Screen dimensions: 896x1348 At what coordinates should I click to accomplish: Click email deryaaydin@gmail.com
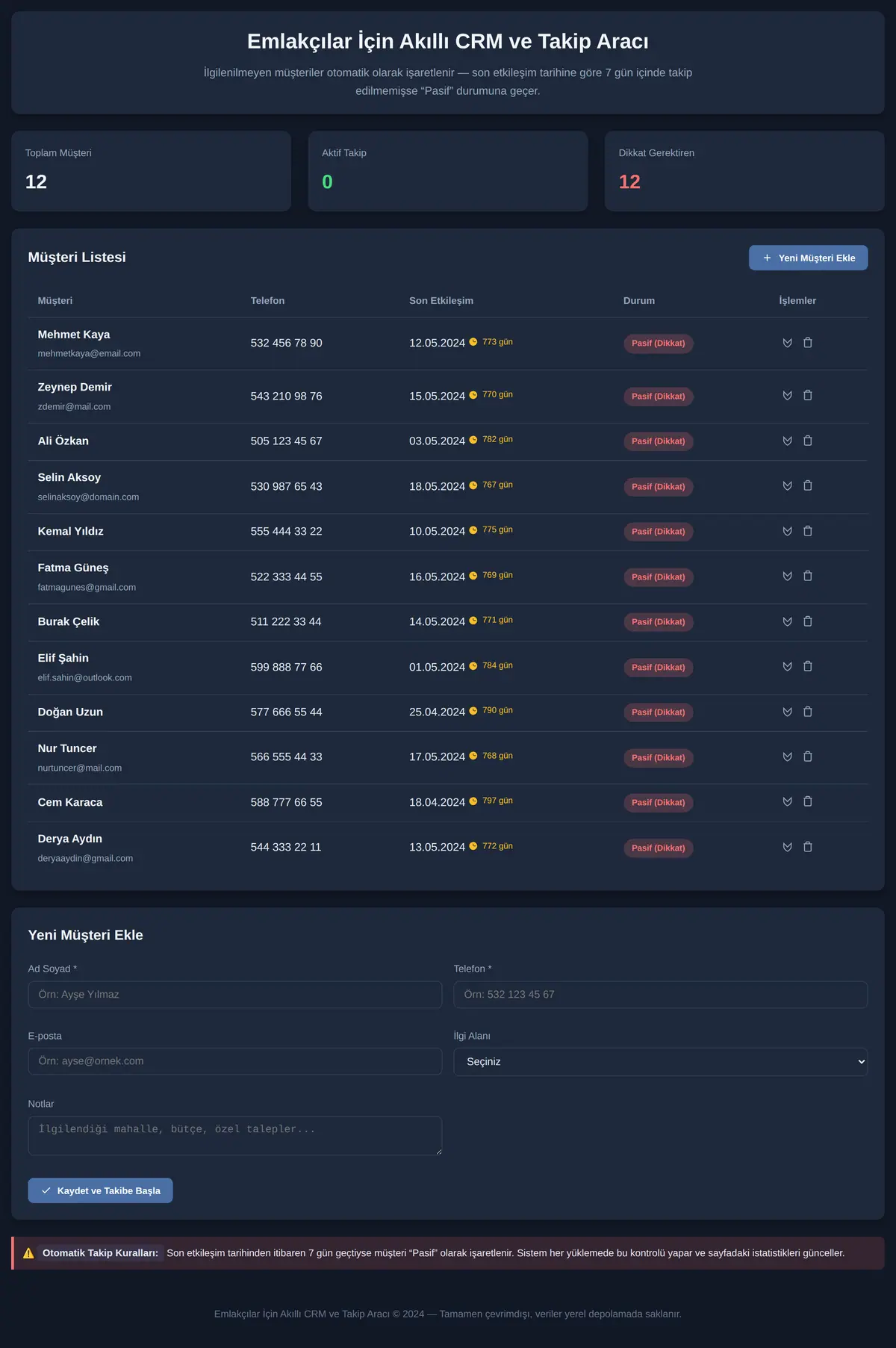tap(85, 858)
